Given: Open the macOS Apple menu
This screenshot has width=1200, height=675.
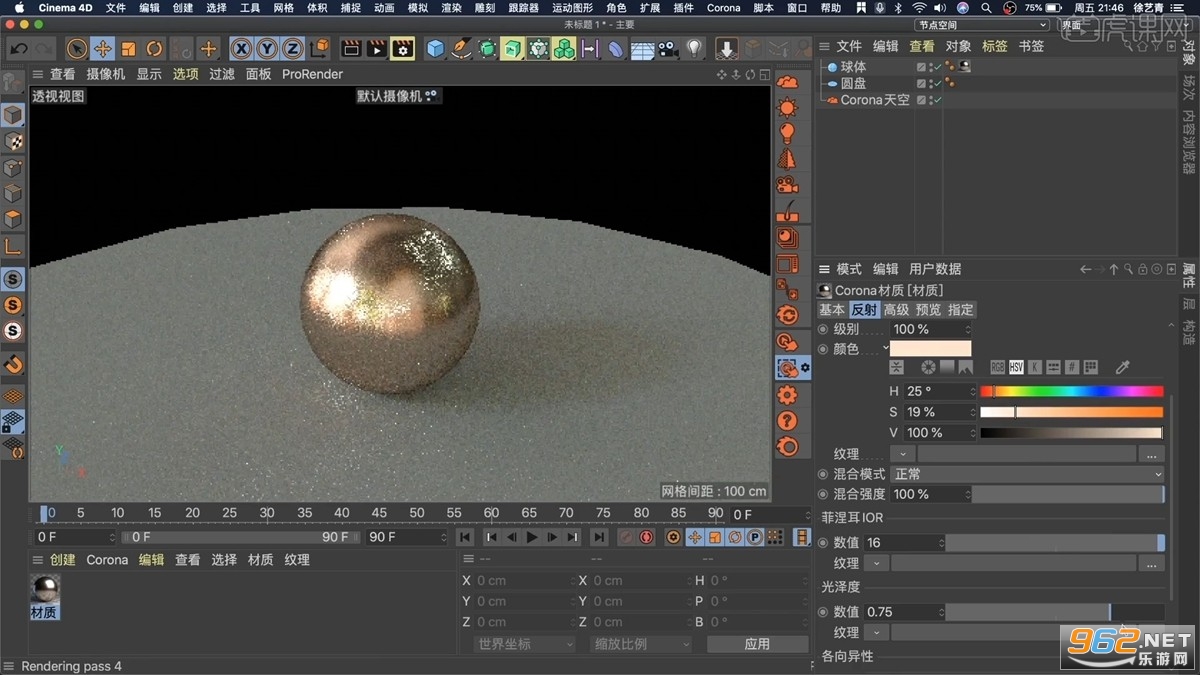Looking at the screenshot, I should tap(18, 8).
